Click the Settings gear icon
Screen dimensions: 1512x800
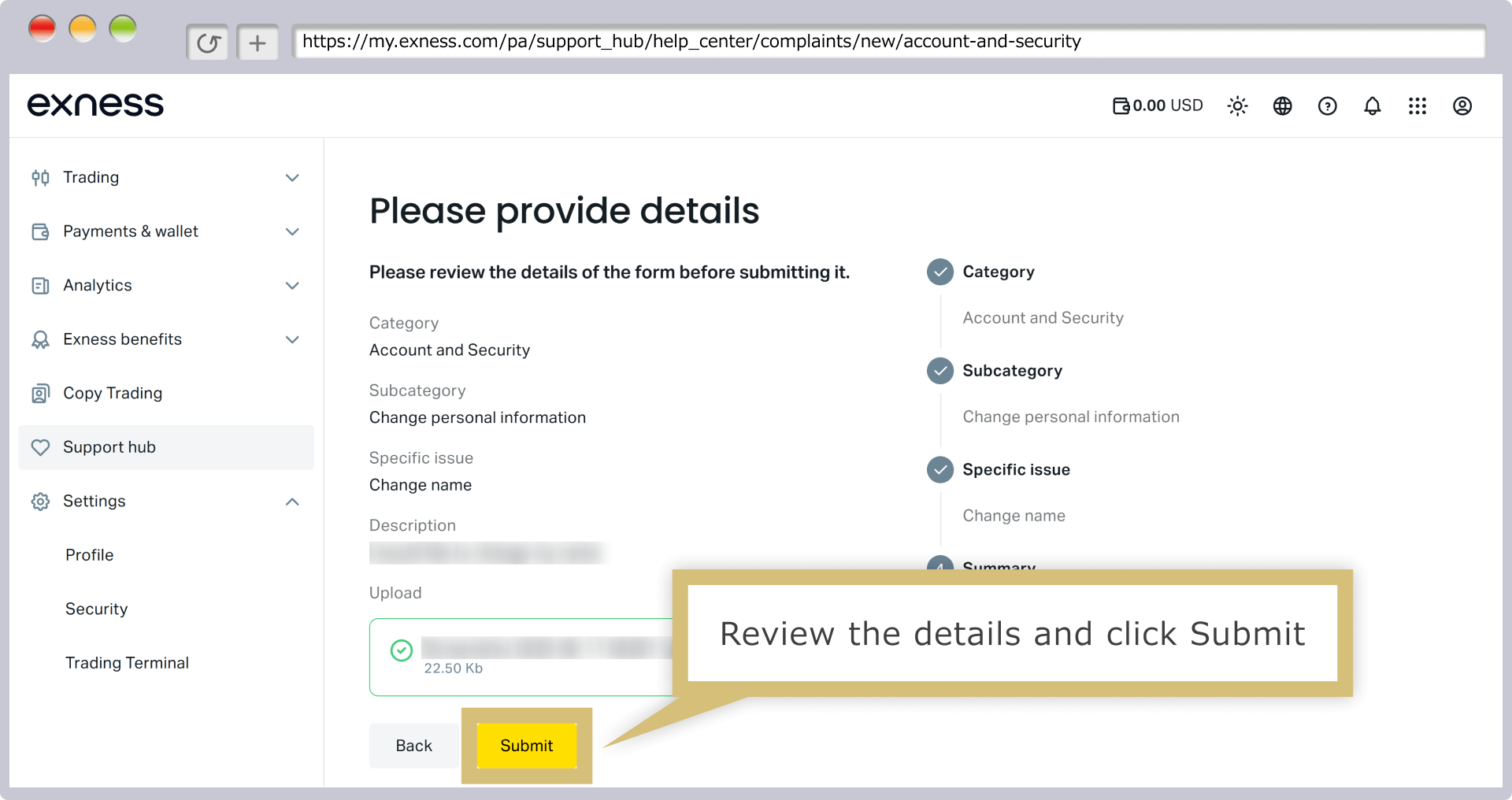point(40,502)
